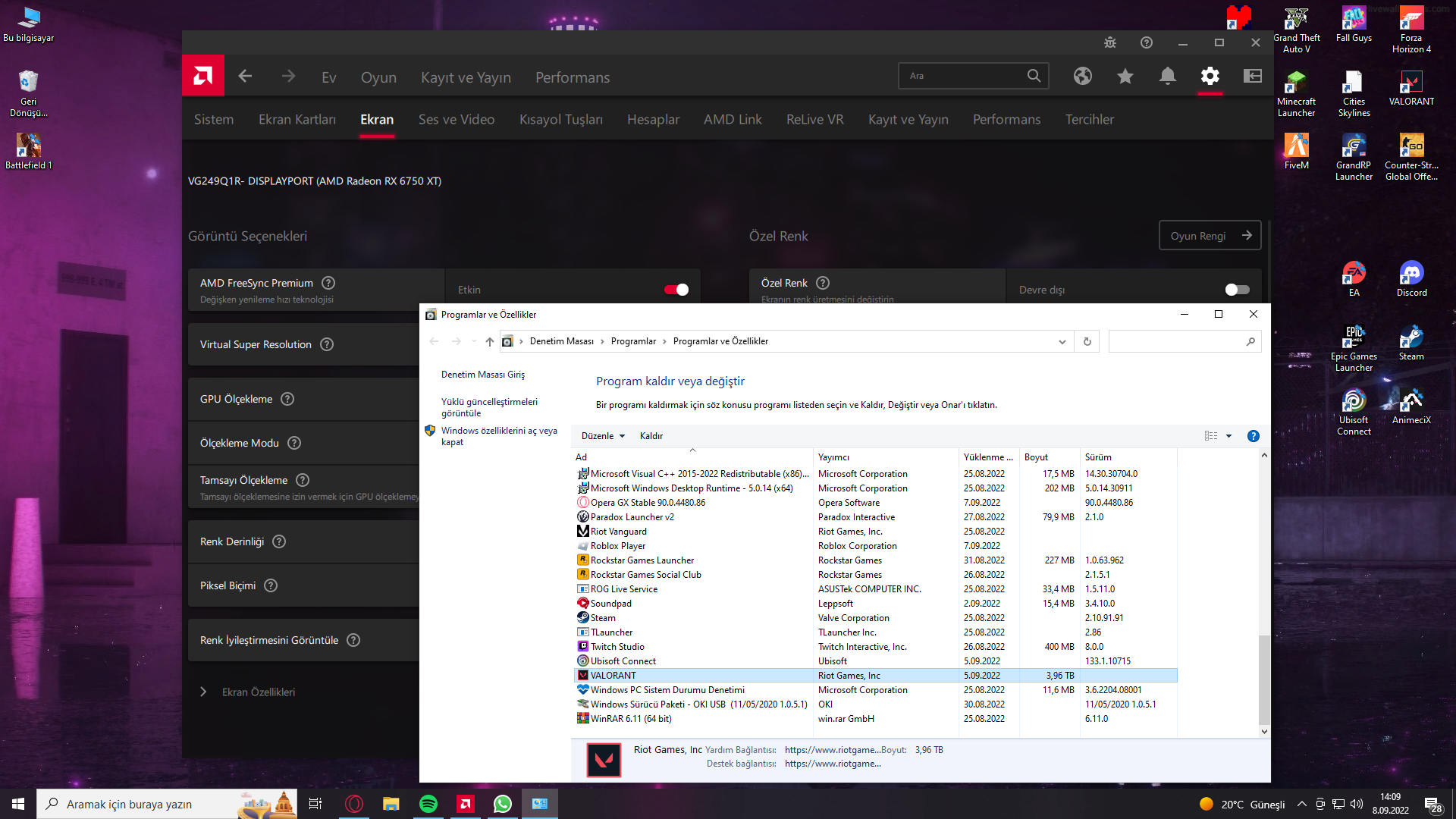Click the AMD logo home icon

203,76
